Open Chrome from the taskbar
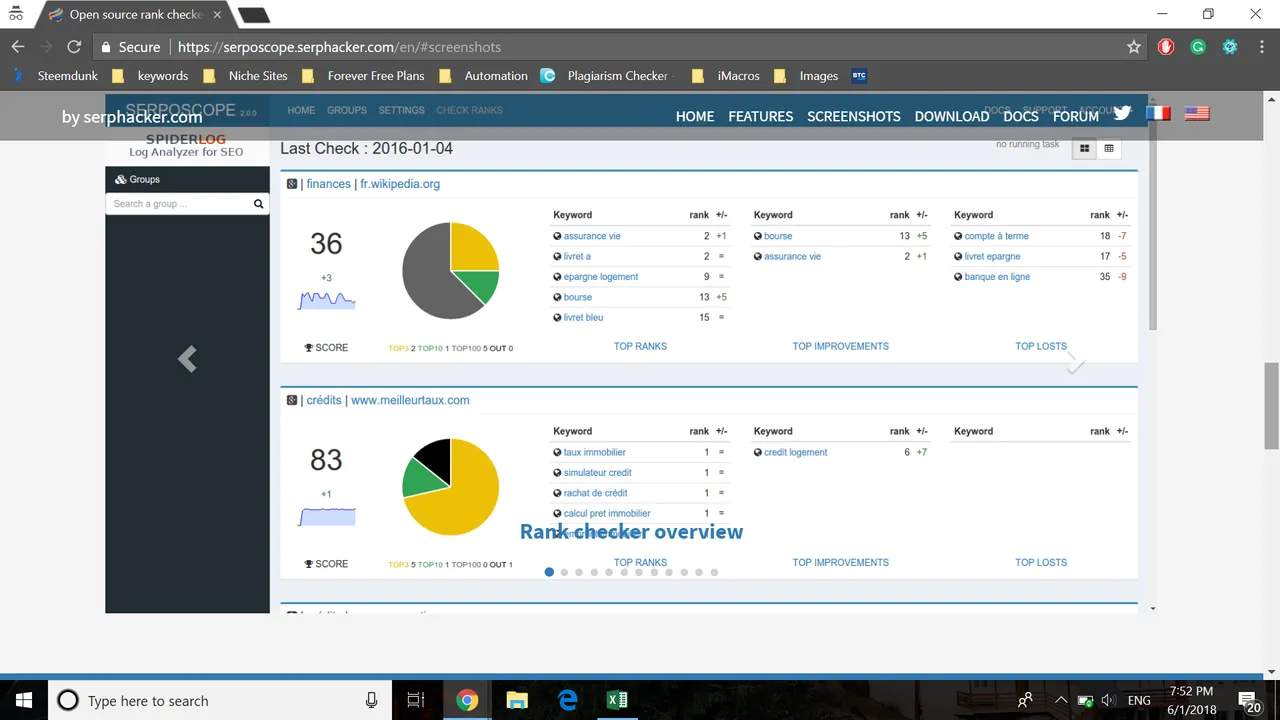 point(467,700)
